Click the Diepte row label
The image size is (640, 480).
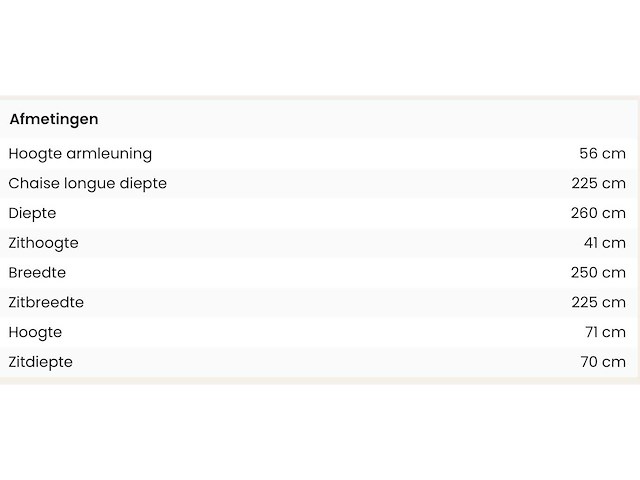[x=32, y=213]
